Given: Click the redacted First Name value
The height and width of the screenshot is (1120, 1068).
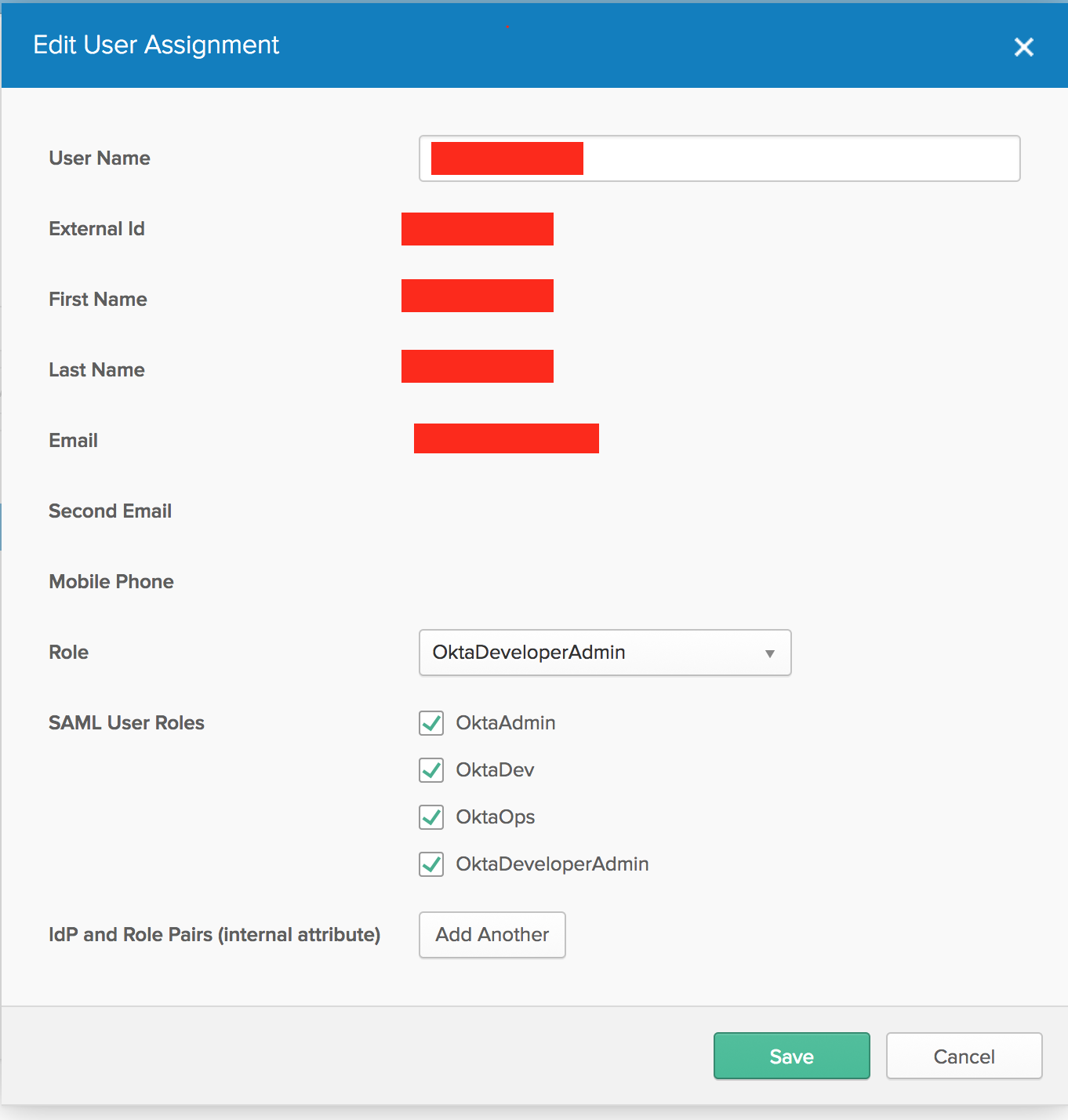Looking at the screenshot, I should [x=477, y=296].
